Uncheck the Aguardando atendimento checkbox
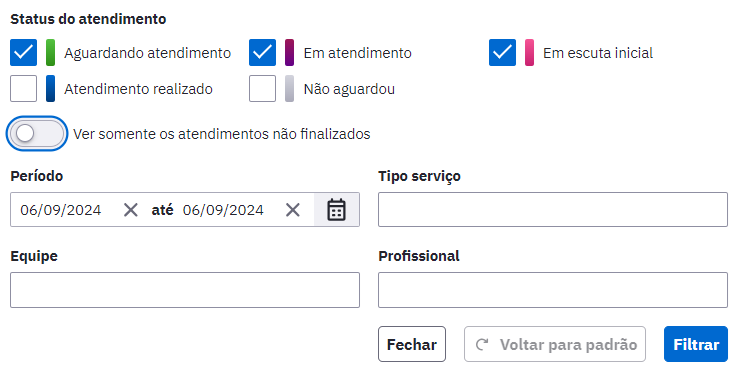 (x=23, y=53)
